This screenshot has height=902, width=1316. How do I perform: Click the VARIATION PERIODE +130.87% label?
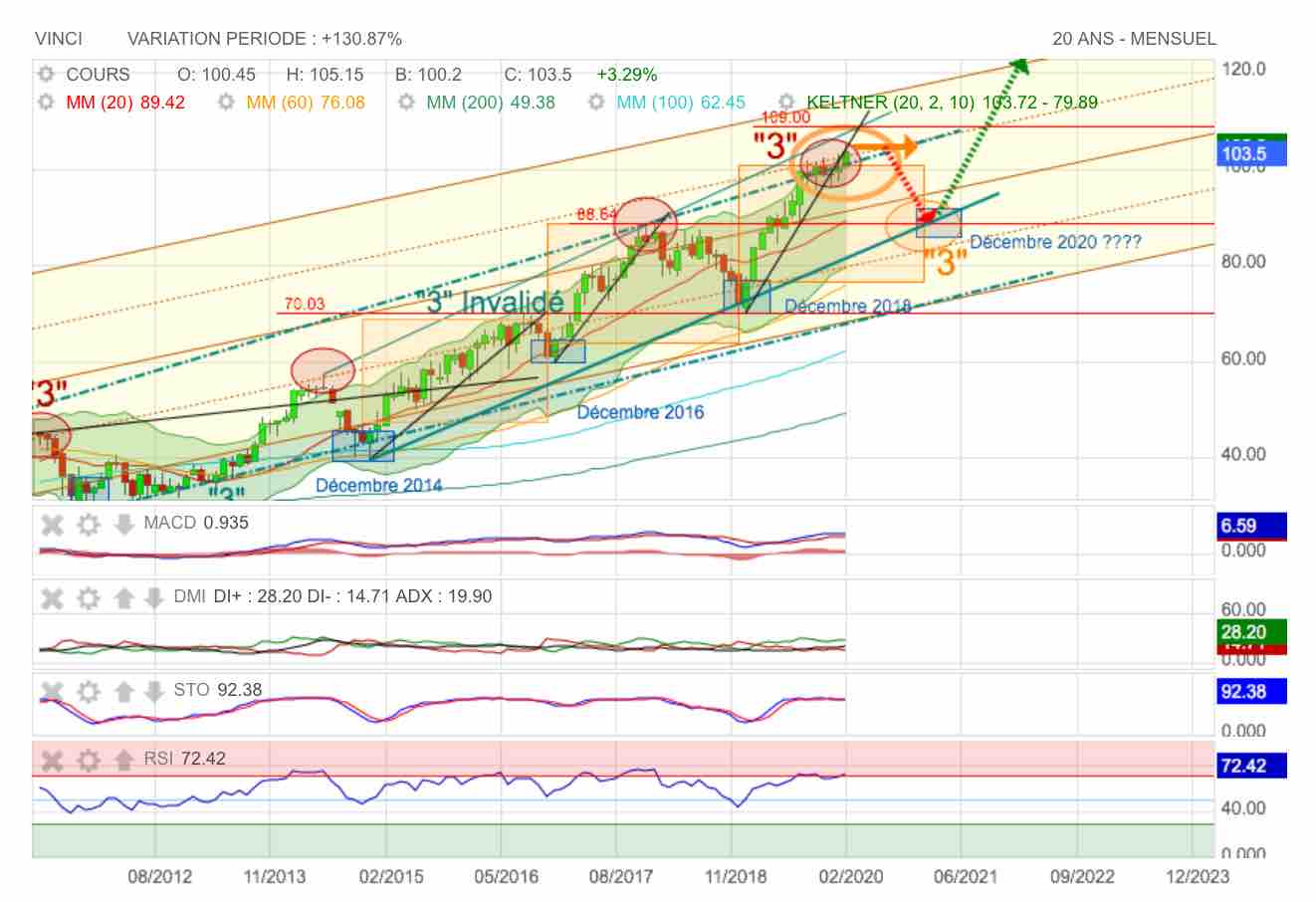point(265,39)
